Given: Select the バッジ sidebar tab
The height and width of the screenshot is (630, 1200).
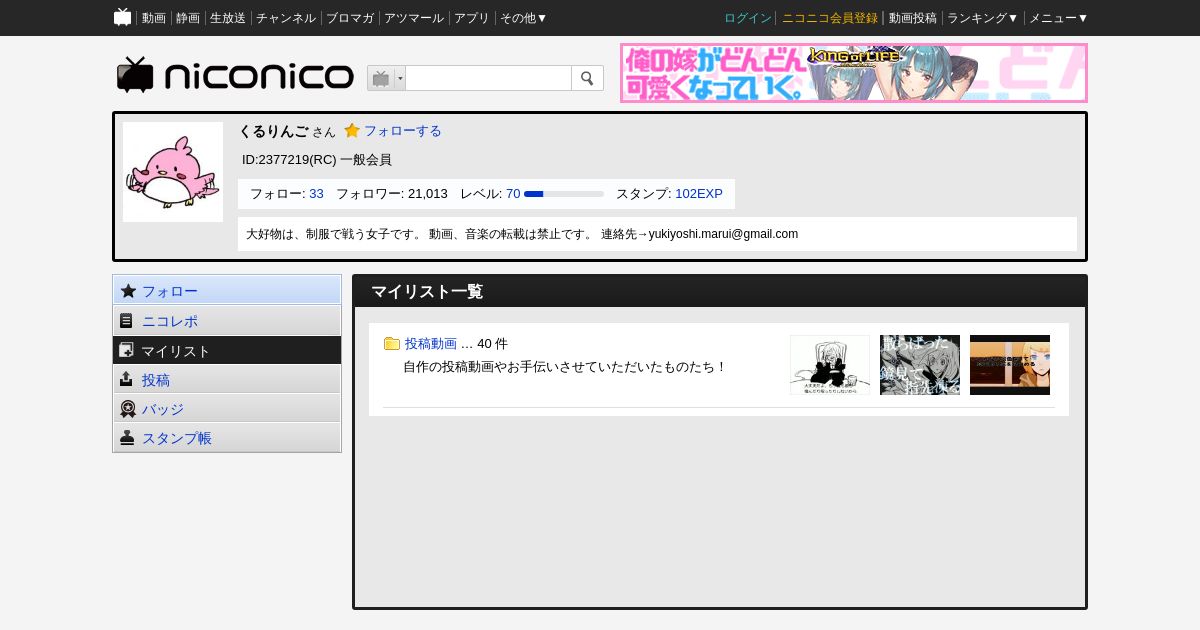Looking at the screenshot, I should (x=227, y=409).
